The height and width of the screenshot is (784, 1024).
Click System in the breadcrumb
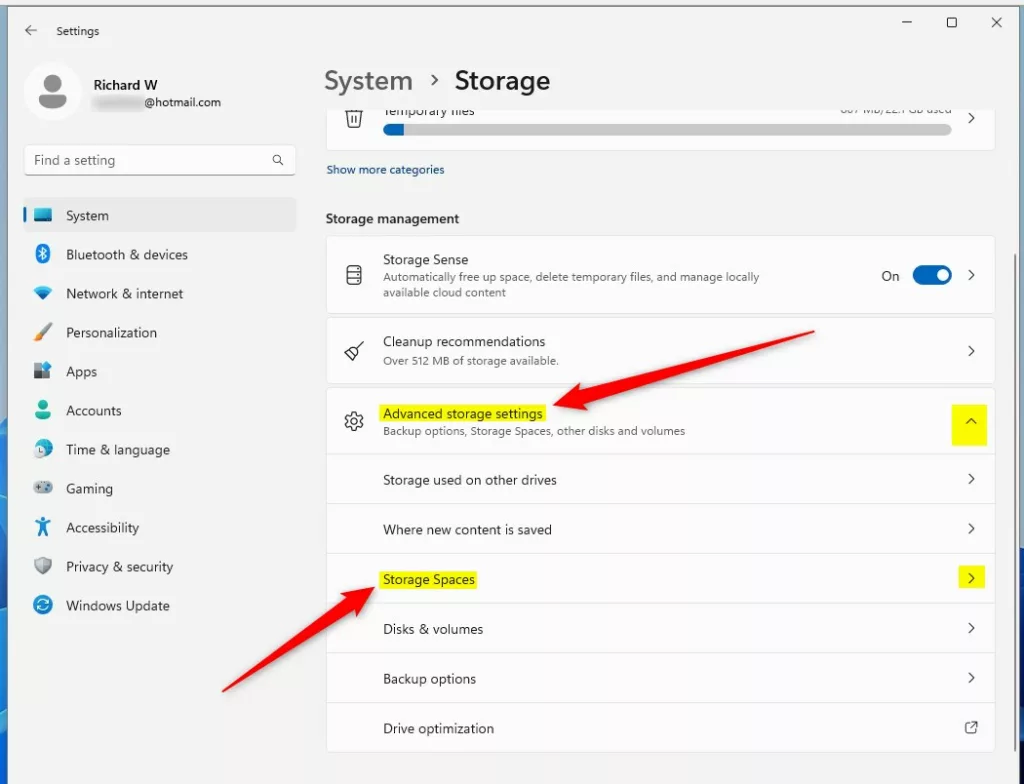pos(368,80)
